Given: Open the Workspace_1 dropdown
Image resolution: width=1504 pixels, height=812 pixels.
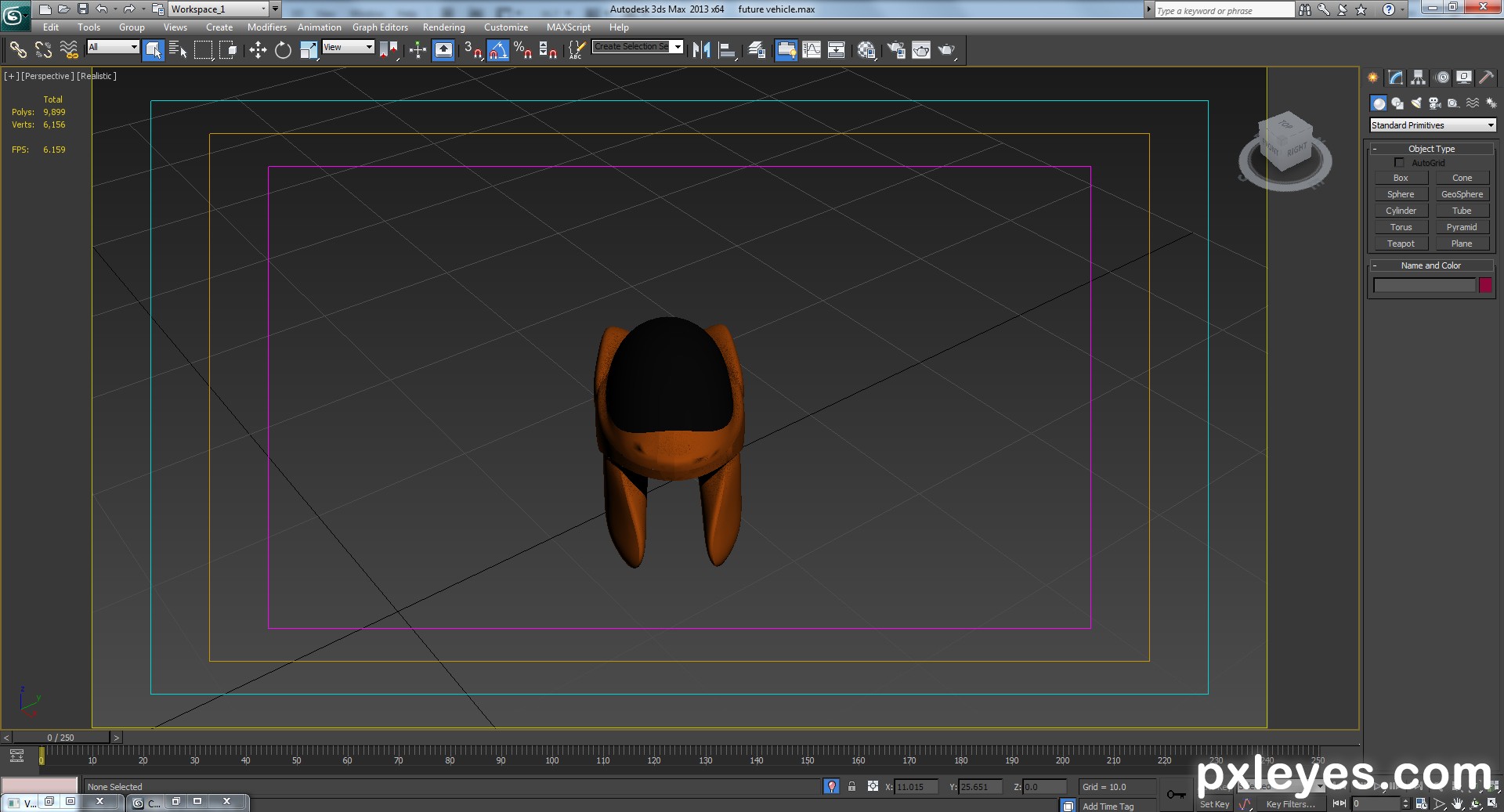Looking at the screenshot, I should click(219, 9).
